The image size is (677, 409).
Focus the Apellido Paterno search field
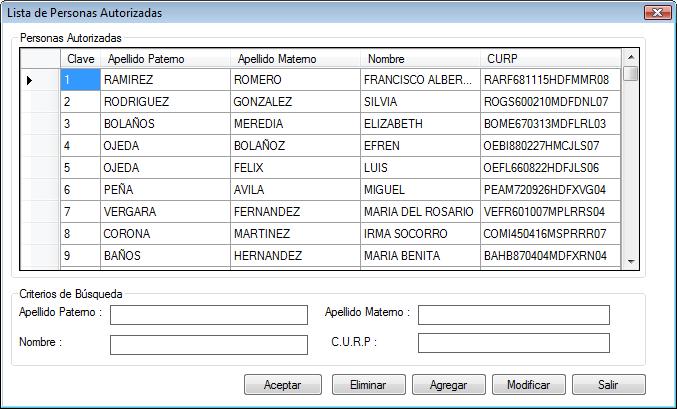(x=209, y=315)
